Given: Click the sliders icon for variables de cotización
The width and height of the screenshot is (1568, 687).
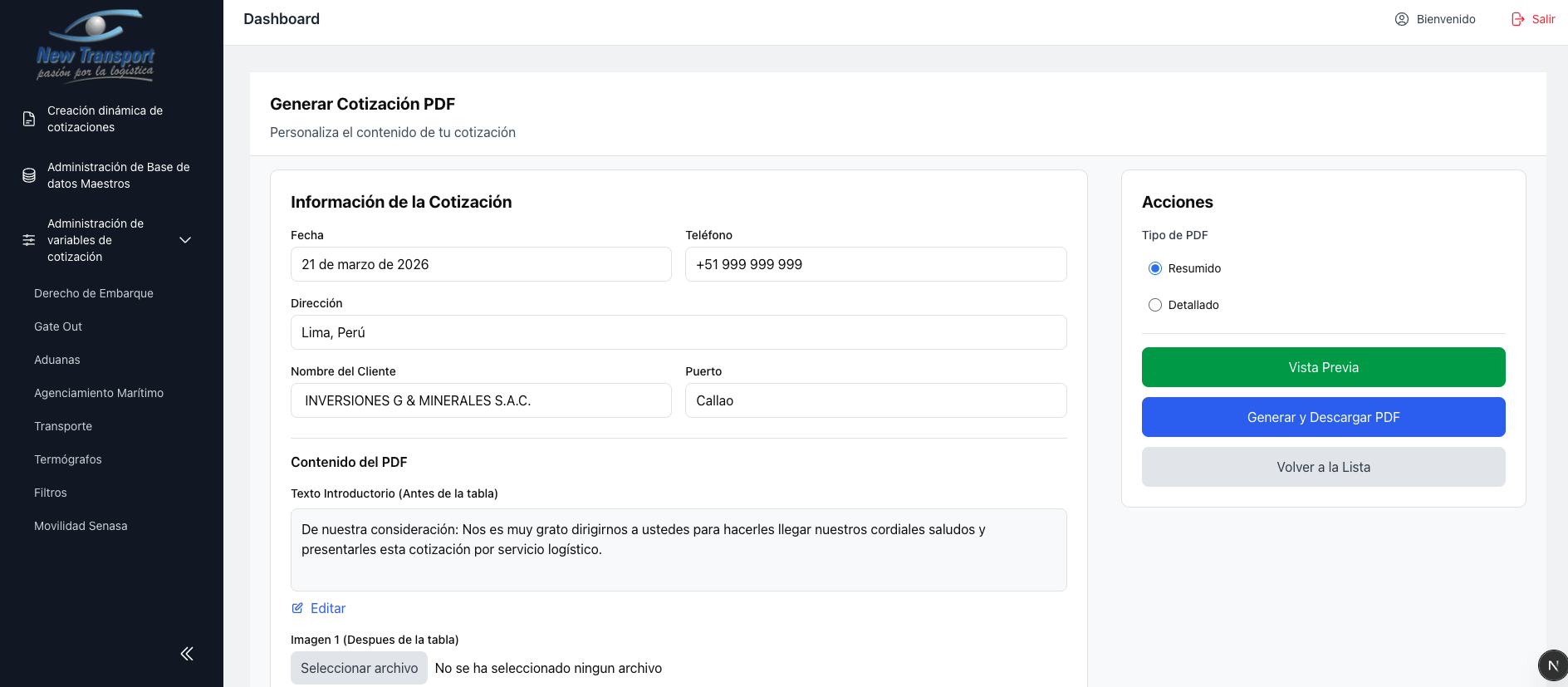Looking at the screenshot, I should pos(29,240).
